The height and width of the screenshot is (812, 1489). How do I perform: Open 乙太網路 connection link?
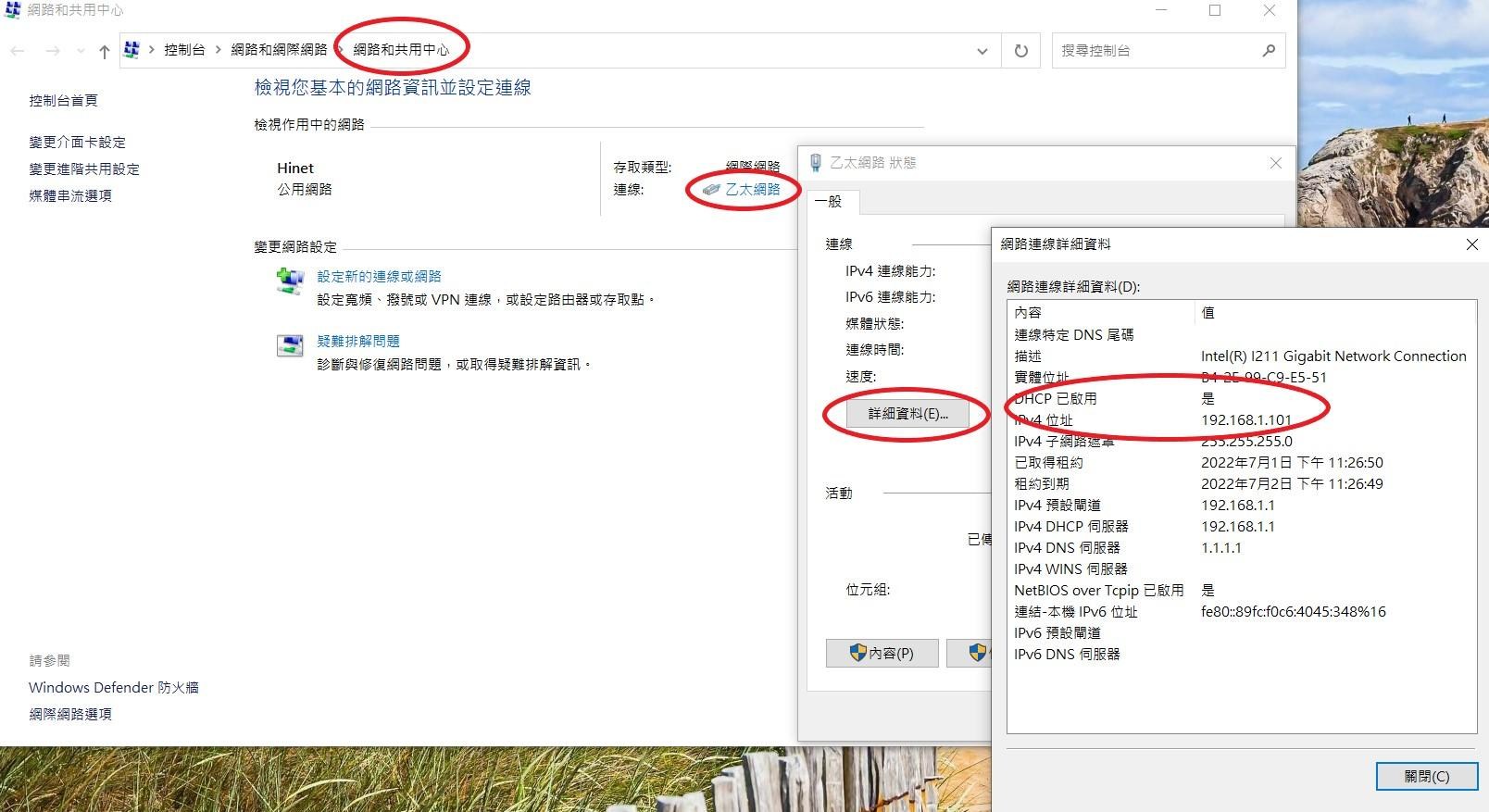(752, 189)
